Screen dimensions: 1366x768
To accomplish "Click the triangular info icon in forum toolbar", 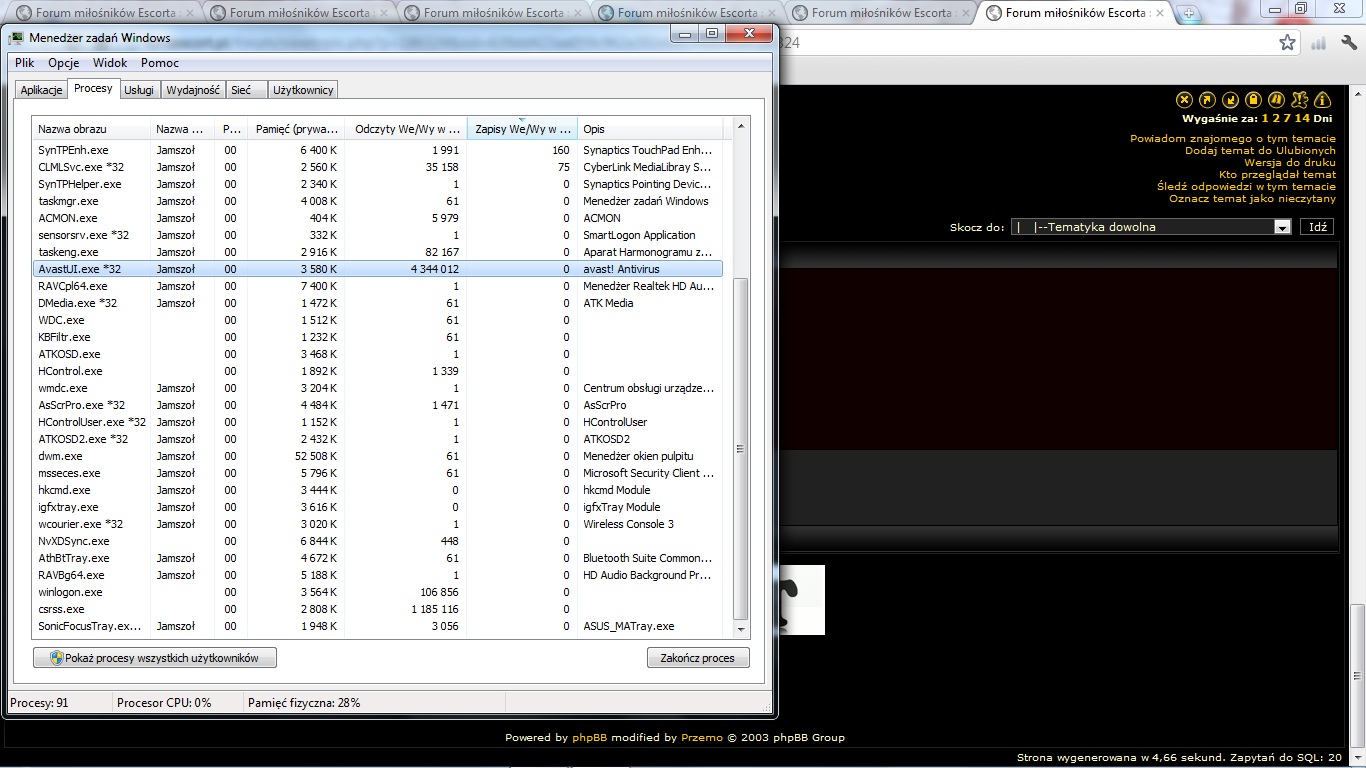I will 1322,100.
